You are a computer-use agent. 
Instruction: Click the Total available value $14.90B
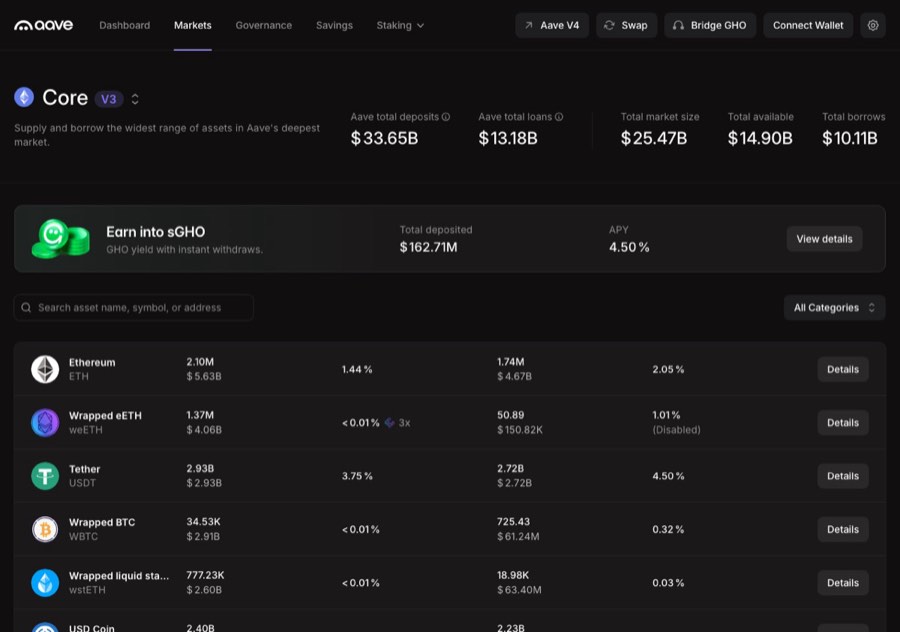(x=760, y=138)
